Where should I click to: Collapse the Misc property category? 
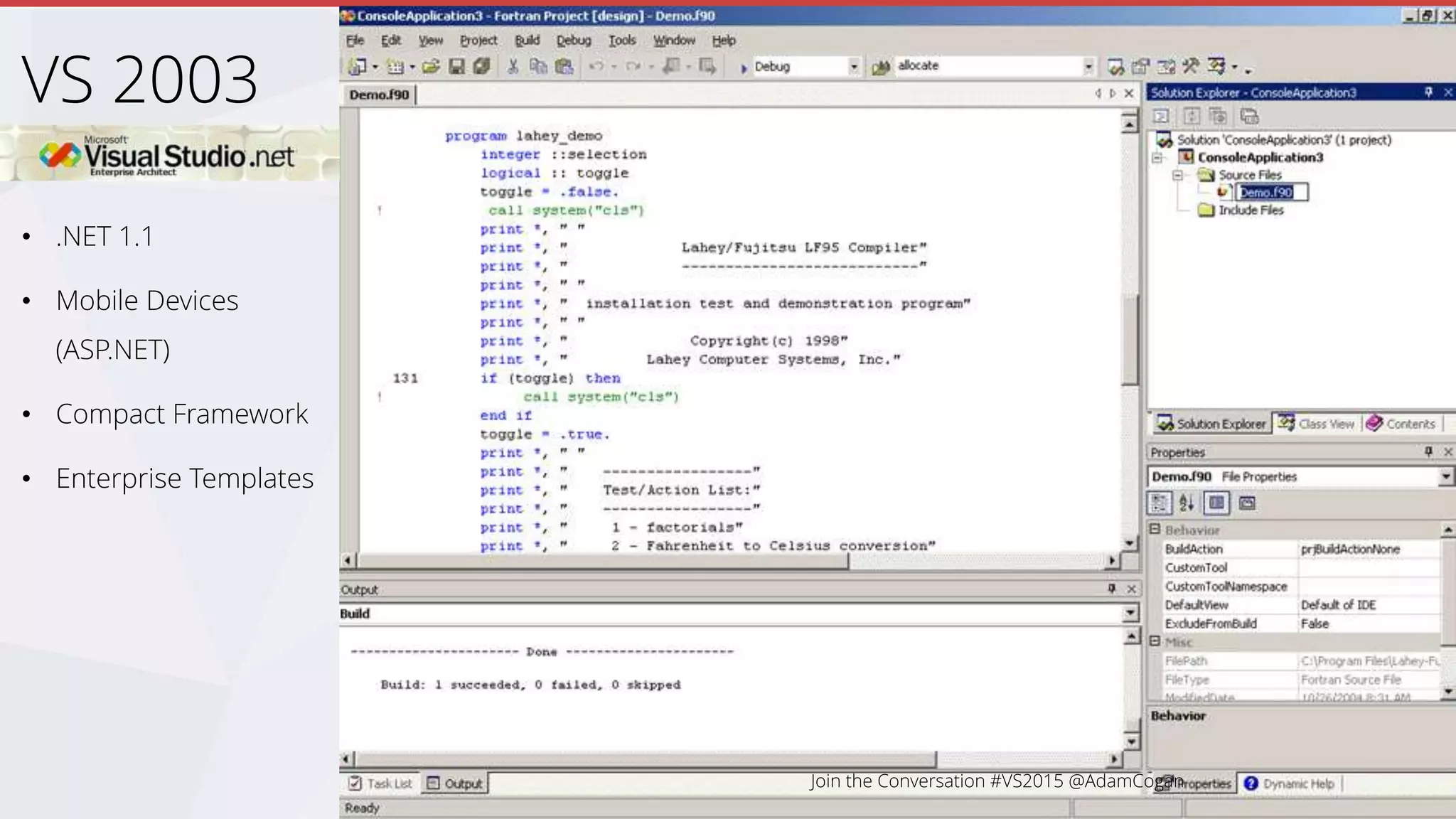[x=1155, y=641]
